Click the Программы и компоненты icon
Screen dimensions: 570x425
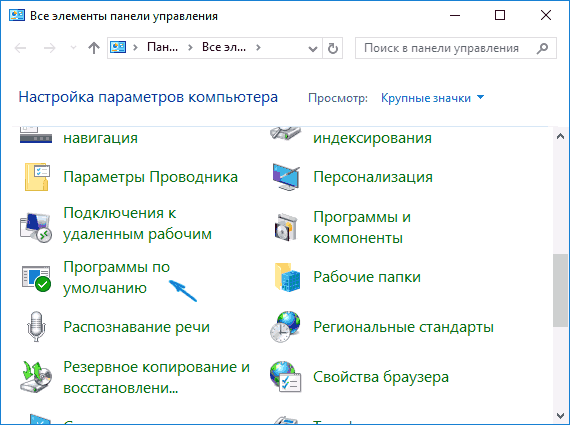click(x=286, y=227)
